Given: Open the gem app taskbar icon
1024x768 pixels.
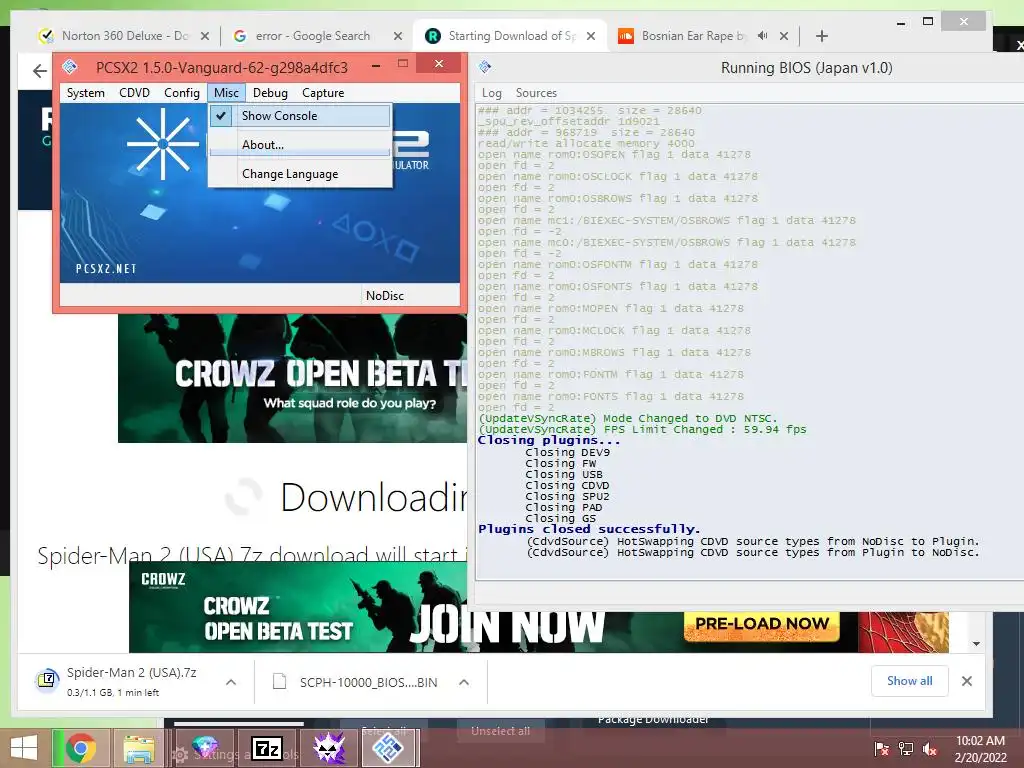Looking at the screenshot, I should (x=204, y=748).
